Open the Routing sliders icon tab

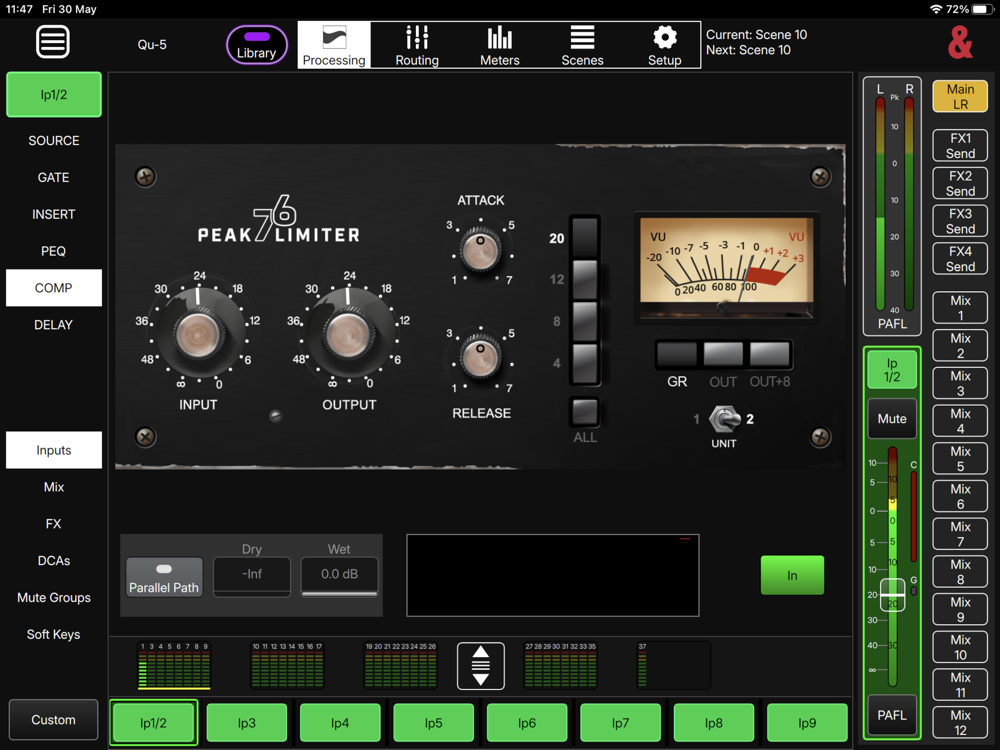pyautogui.click(x=417, y=45)
